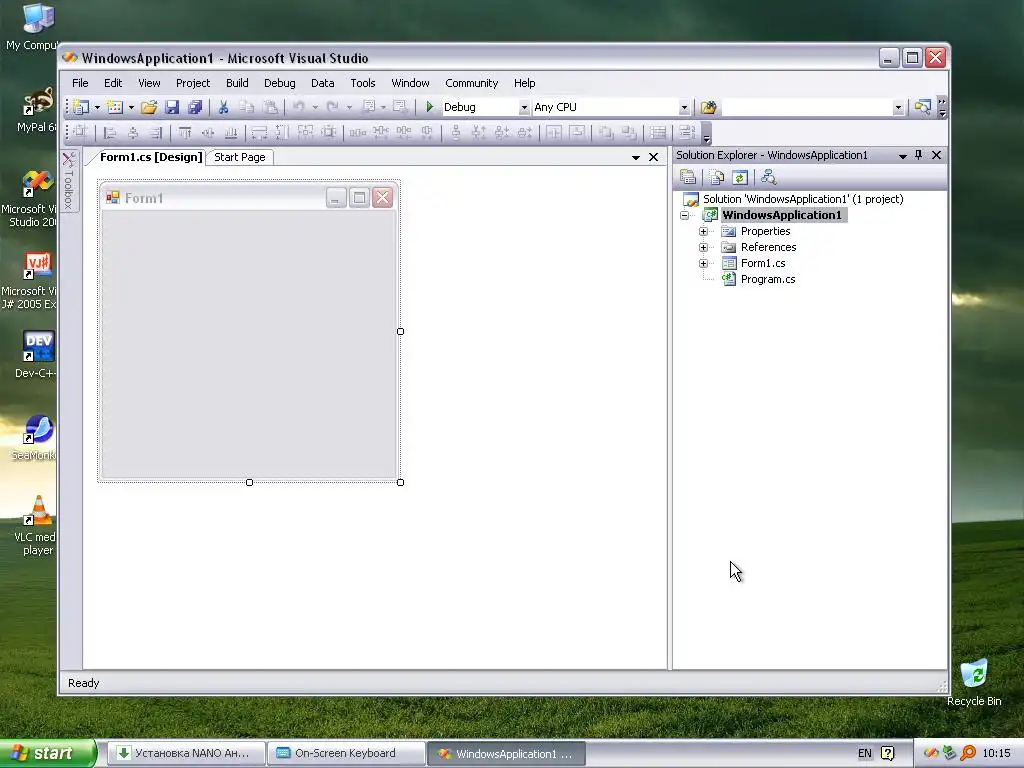Click the Undo arrow icon
Image resolution: width=1024 pixels, height=768 pixels.
pyautogui.click(x=298, y=107)
